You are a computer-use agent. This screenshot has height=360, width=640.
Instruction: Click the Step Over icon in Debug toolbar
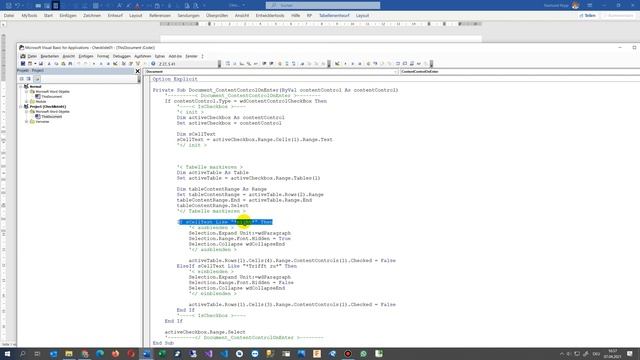point(382,64)
